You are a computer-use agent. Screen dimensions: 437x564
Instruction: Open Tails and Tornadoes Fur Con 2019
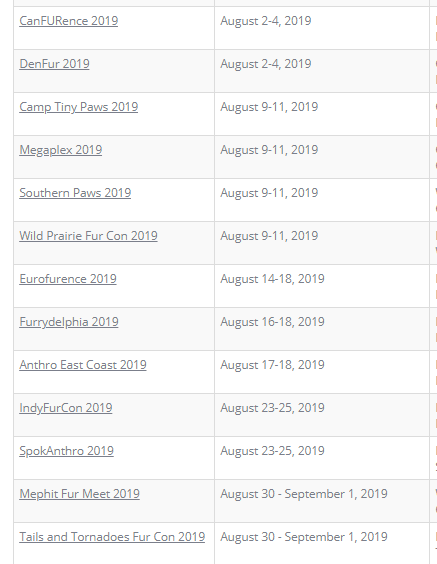tap(112, 537)
